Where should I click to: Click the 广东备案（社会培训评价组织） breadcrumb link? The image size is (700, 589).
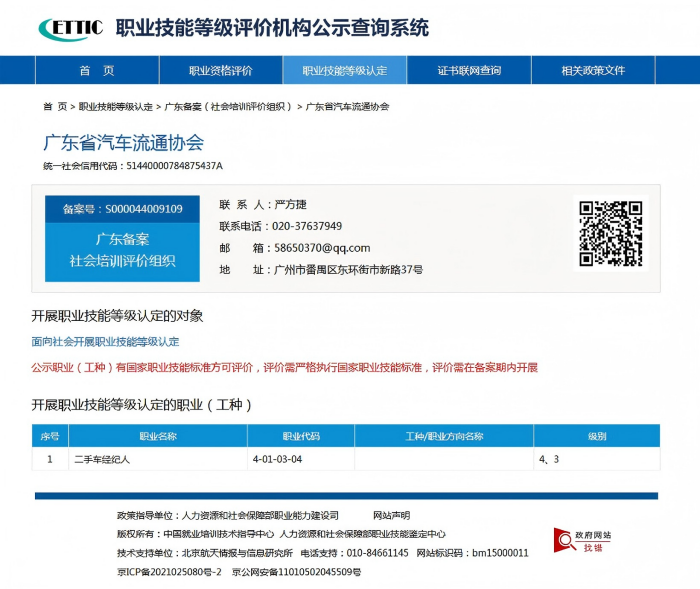[229, 107]
